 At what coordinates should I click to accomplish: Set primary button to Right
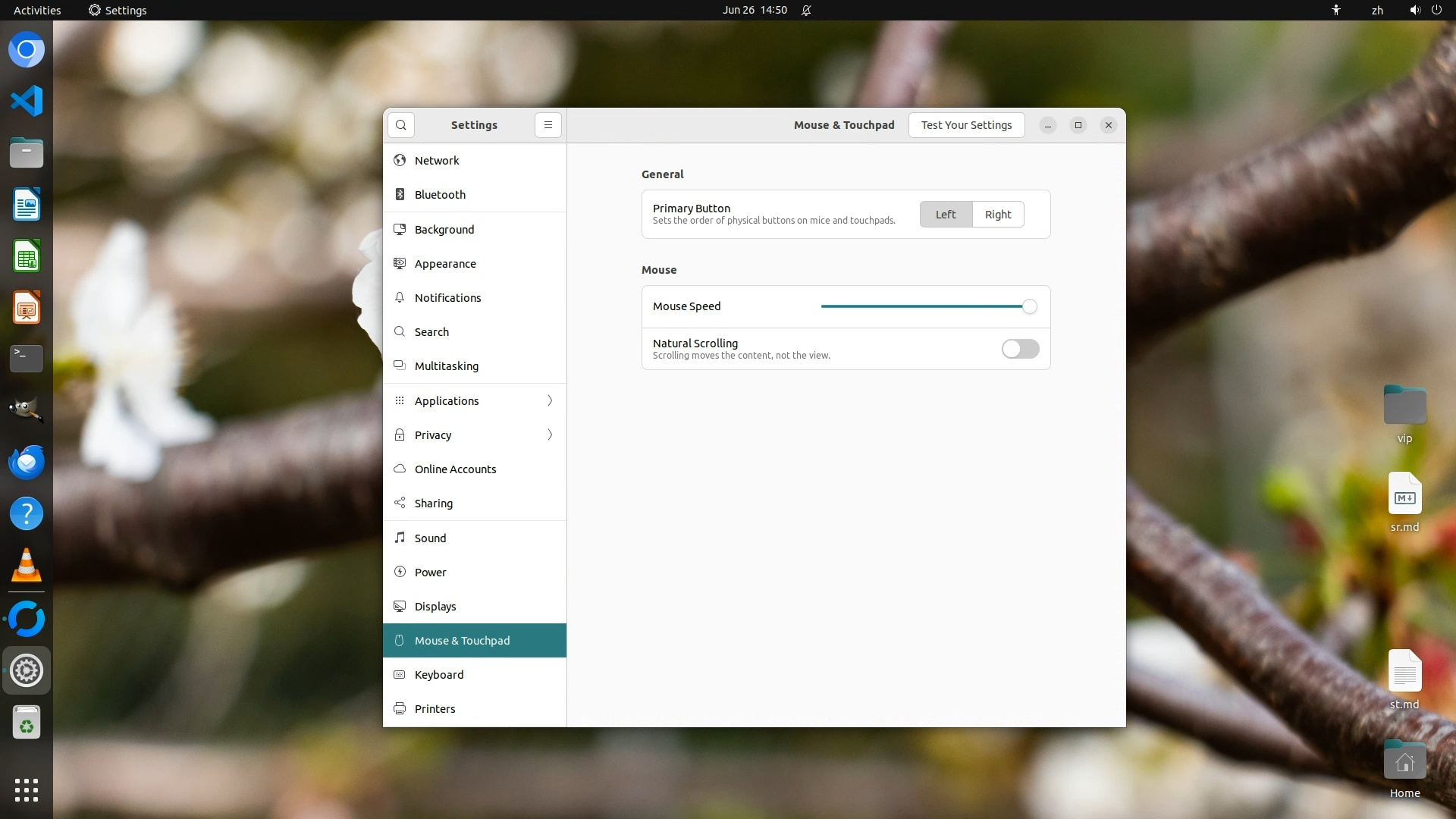click(x=998, y=215)
